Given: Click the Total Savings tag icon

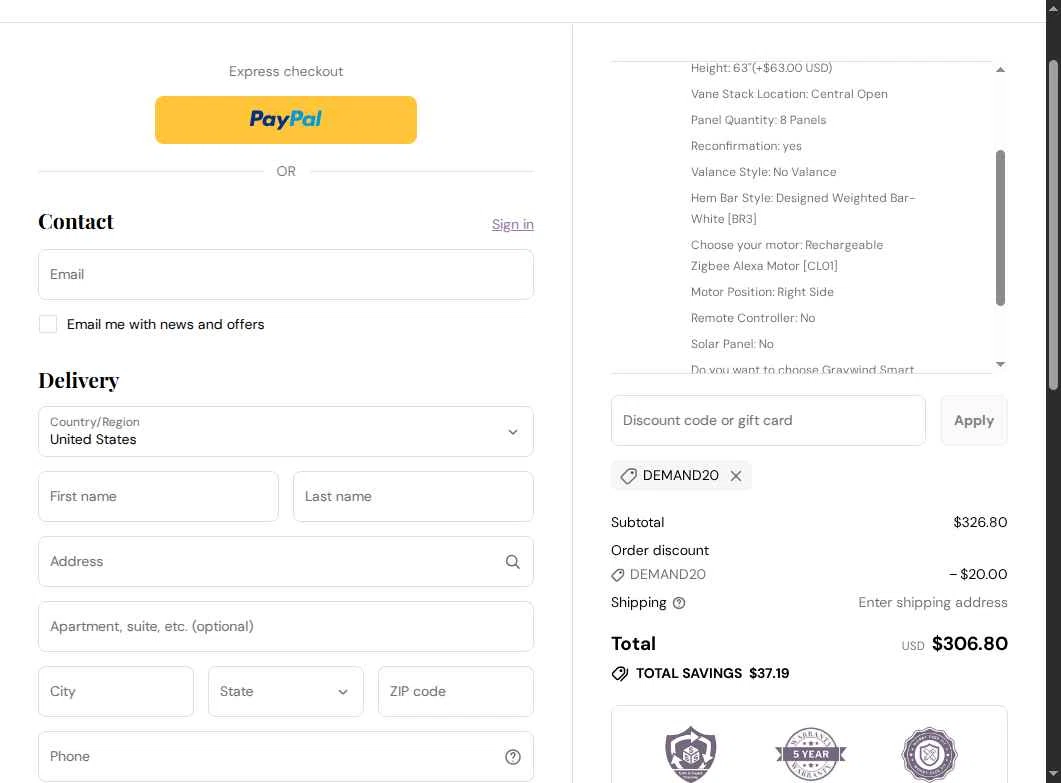Looking at the screenshot, I should (620, 674).
